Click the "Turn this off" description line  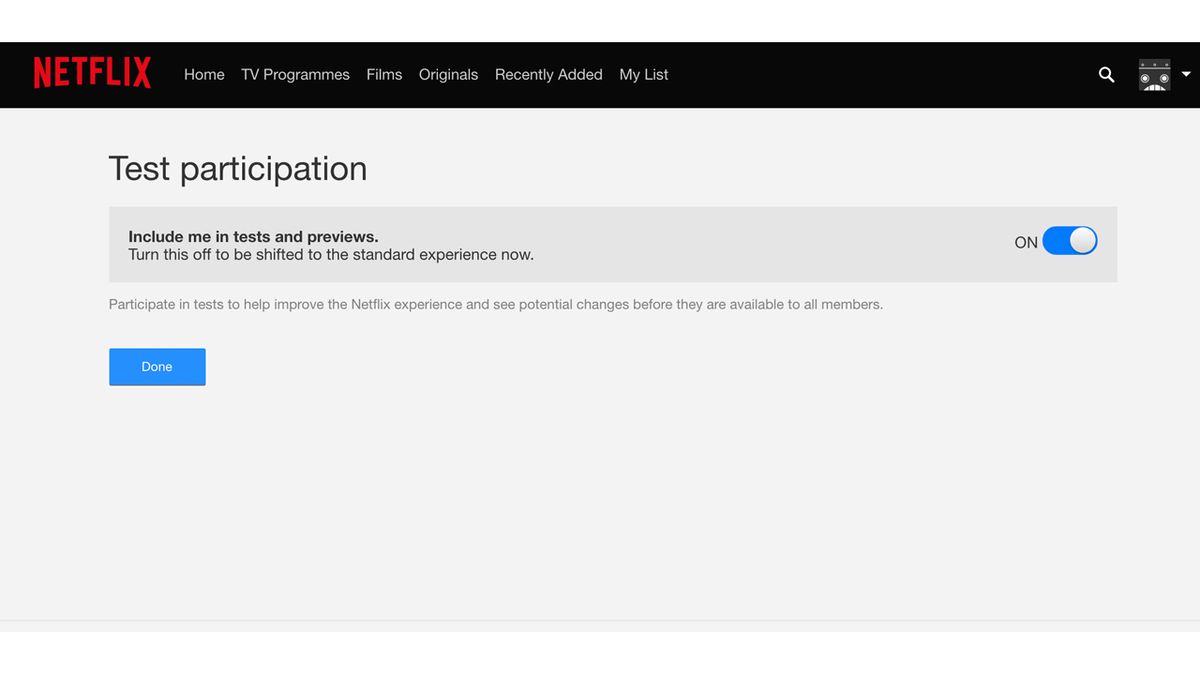click(x=330, y=255)
